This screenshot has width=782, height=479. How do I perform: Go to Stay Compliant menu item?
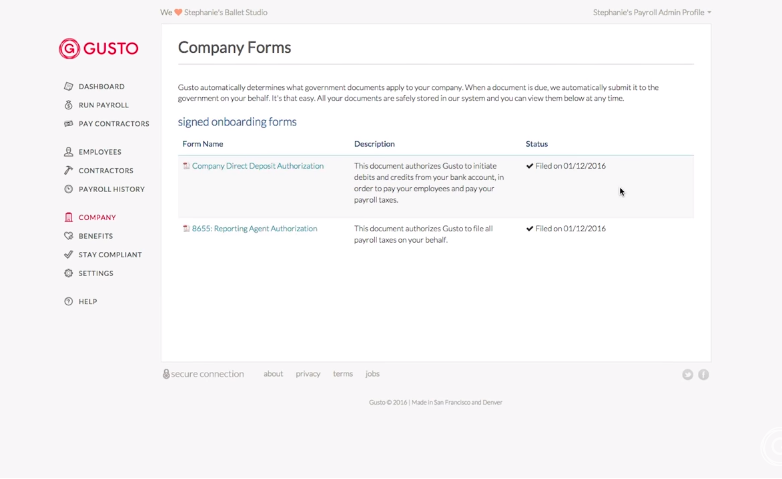click(x=110, y=254)
